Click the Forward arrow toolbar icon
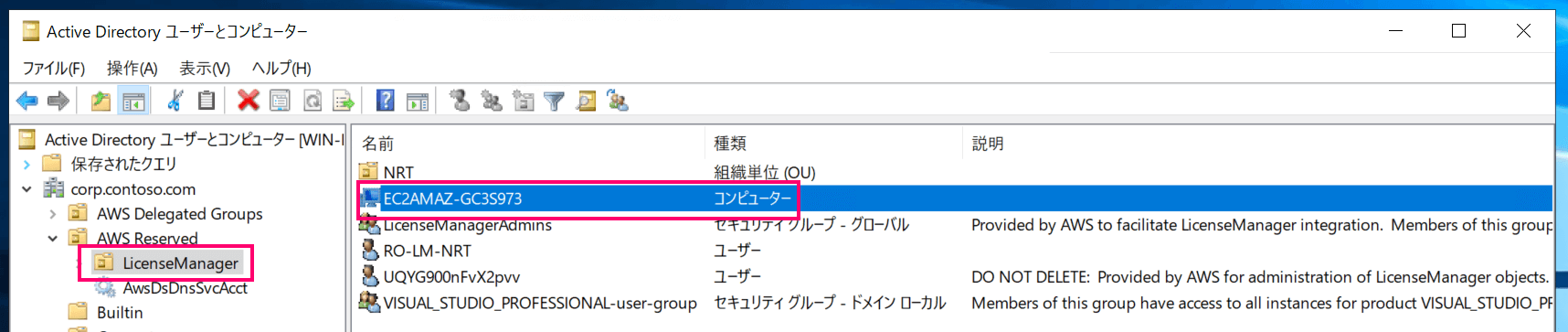This screenshot has width=1568, height=332. coord(58,101)
